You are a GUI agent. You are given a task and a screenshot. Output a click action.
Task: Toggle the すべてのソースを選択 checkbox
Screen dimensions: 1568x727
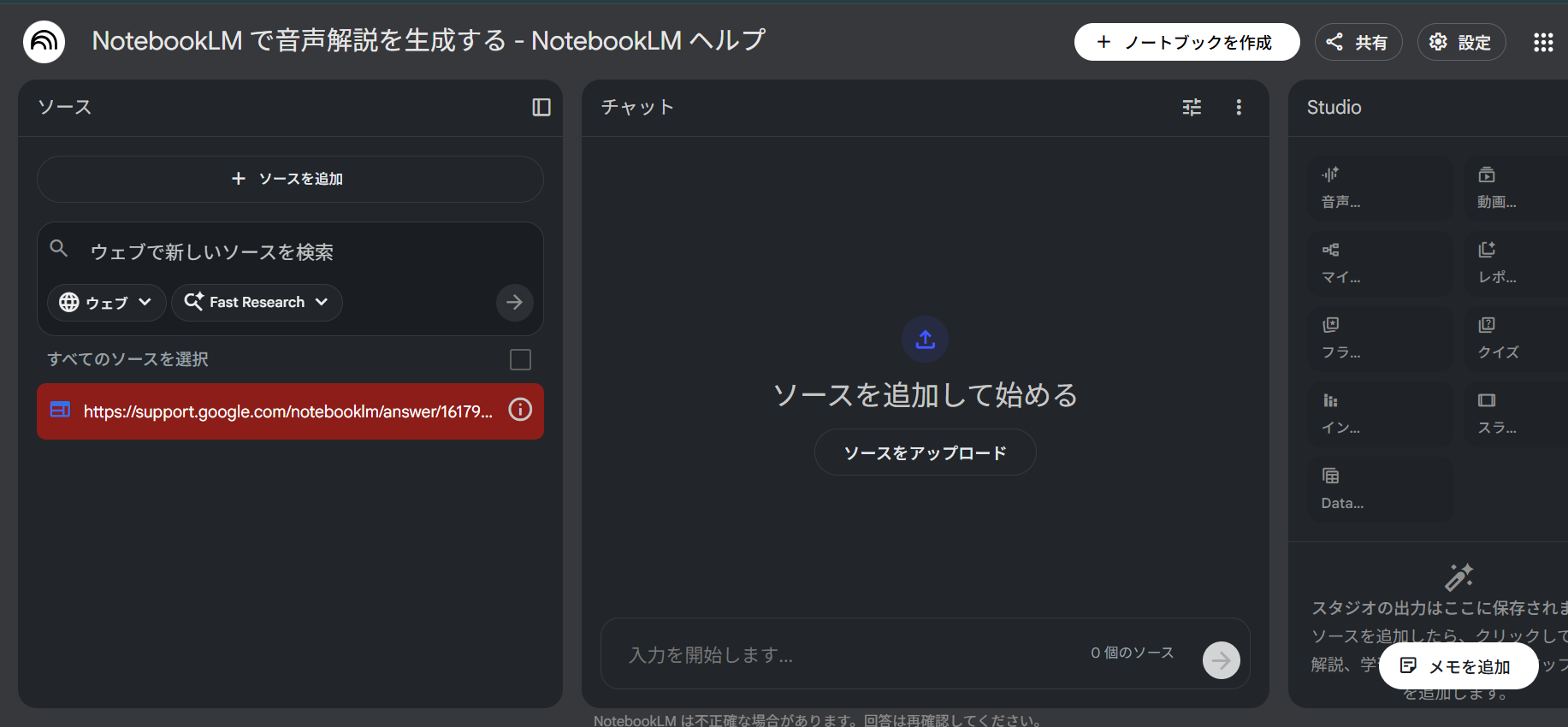520,360
